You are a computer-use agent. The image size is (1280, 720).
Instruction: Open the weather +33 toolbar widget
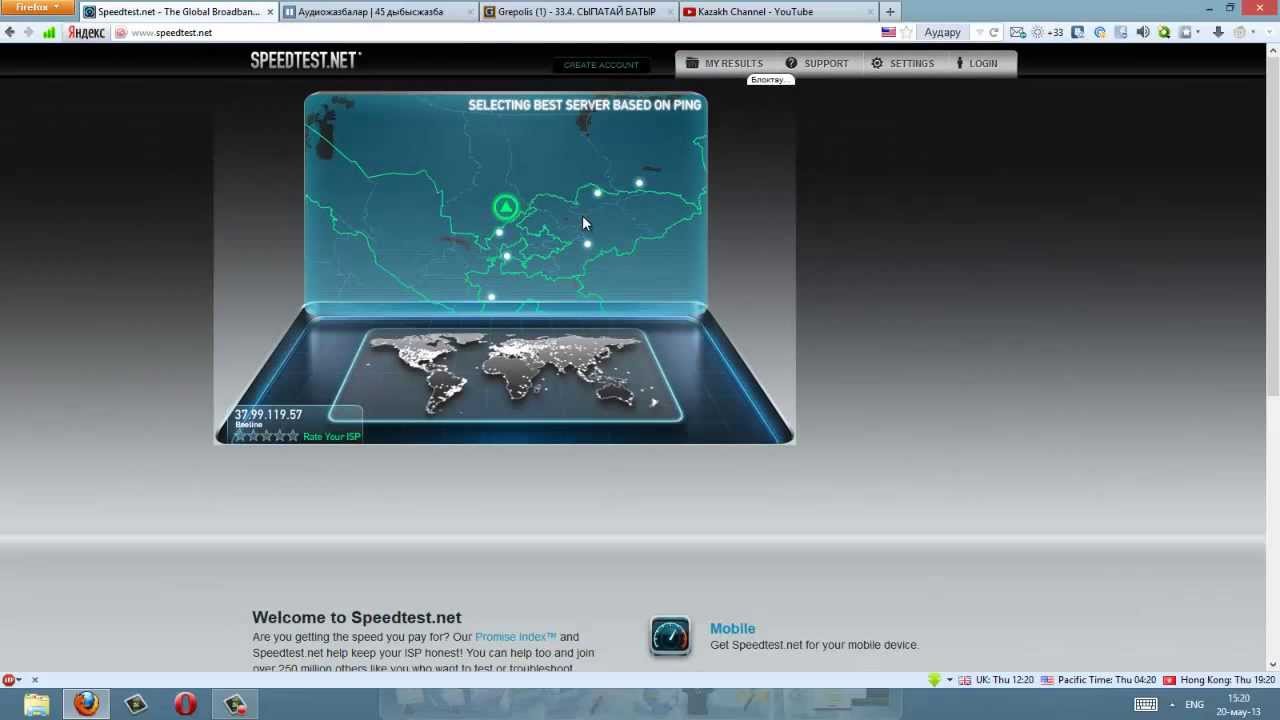click(1047, 33)
